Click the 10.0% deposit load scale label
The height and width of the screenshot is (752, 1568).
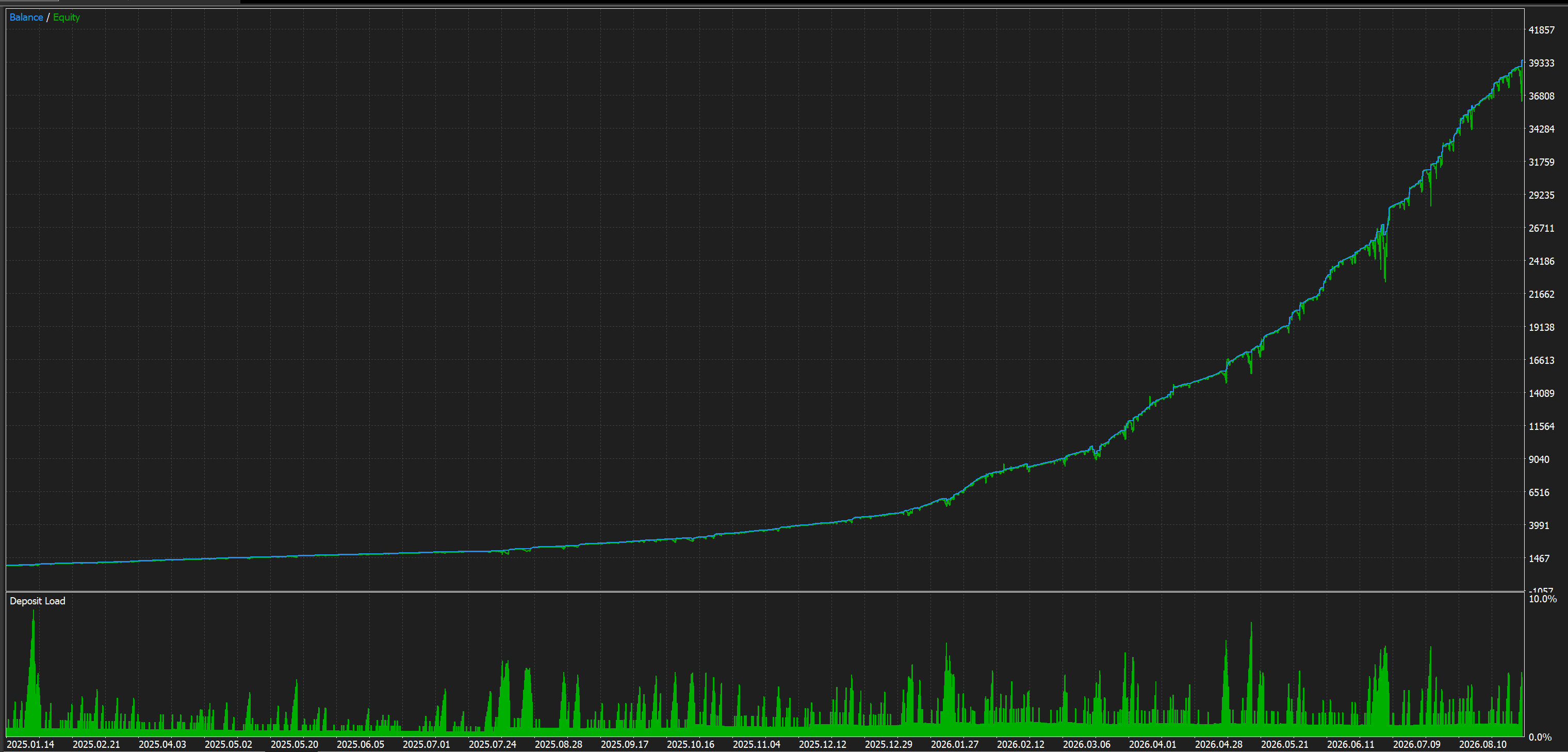[1542, 599]
